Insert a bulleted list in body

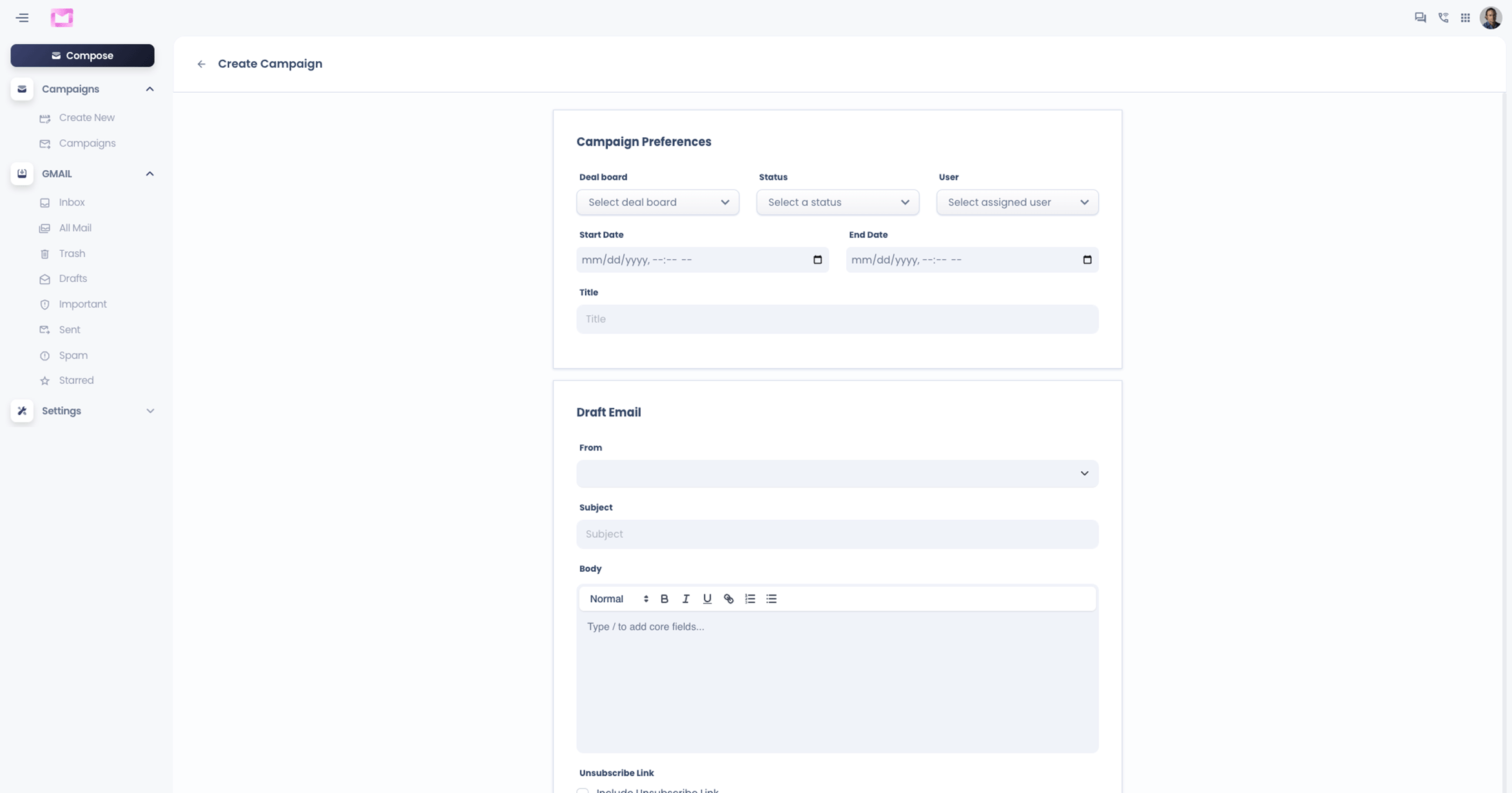pos(771,599)
